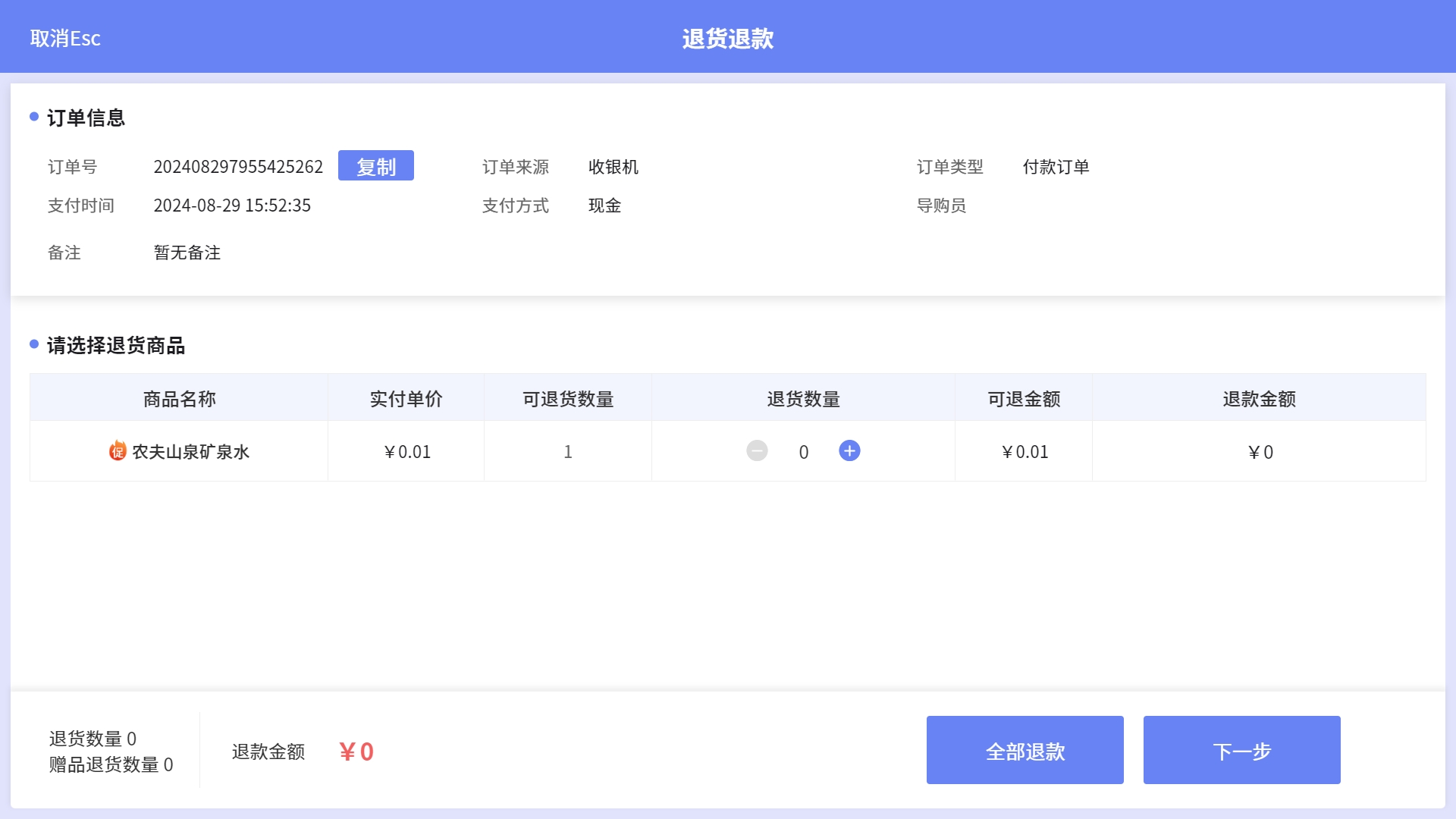Viewport: 1456px width, 819px height.
Task: Click the 退货退款 page title
Action: (x=727, y=39)
